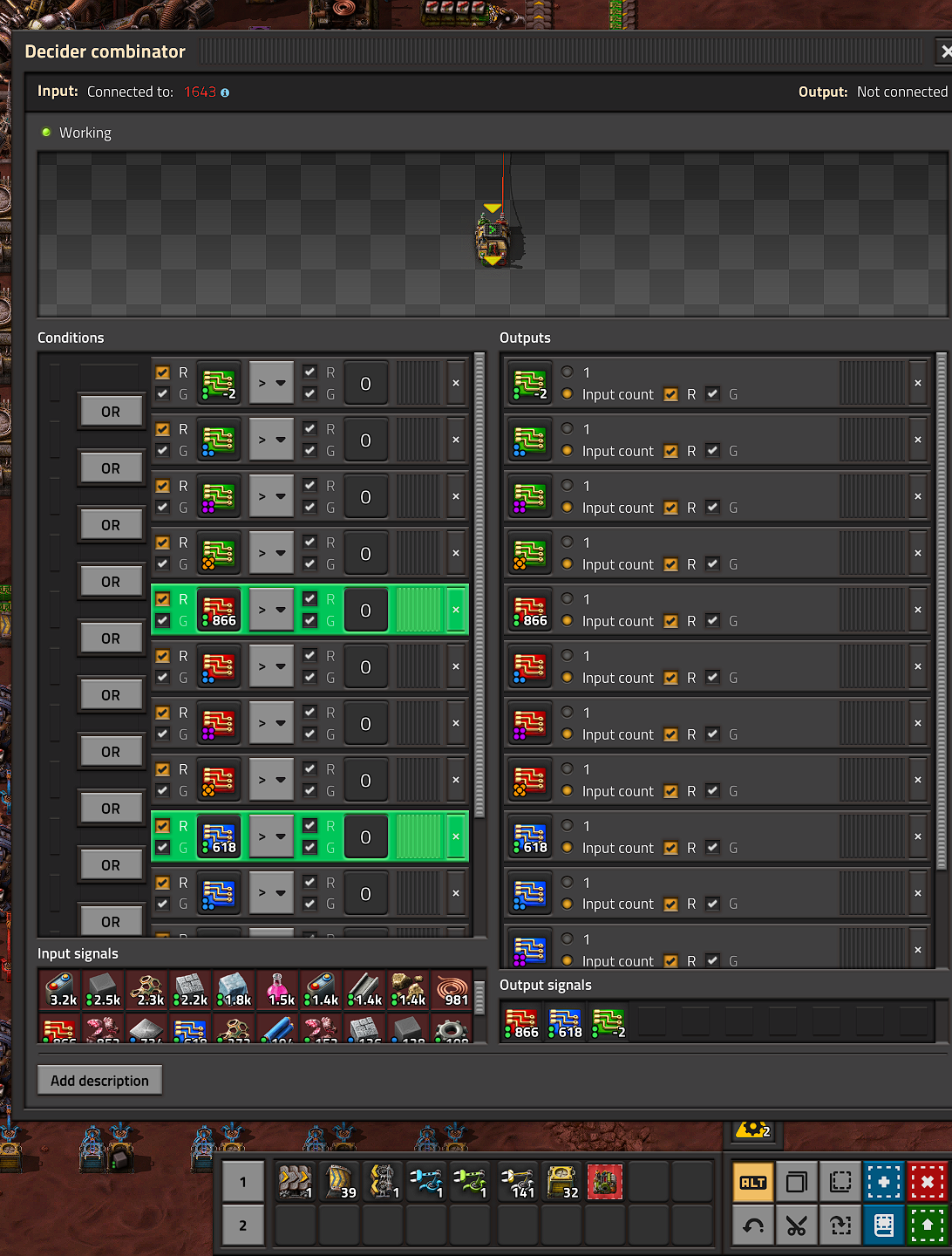Click pink flask 1.5k input signal
The height and width of the screenshot is (1256, 952).
[278, 991]
